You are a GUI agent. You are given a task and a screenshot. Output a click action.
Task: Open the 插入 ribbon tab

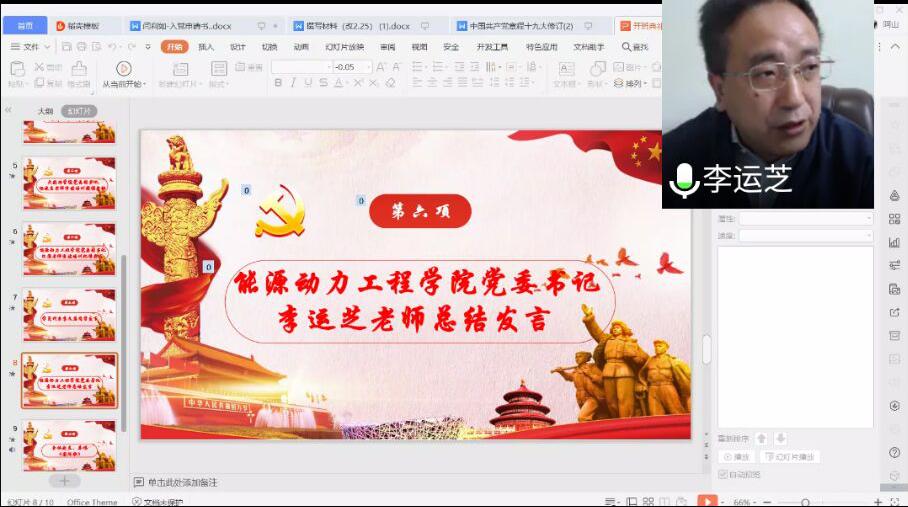point(206,47)
